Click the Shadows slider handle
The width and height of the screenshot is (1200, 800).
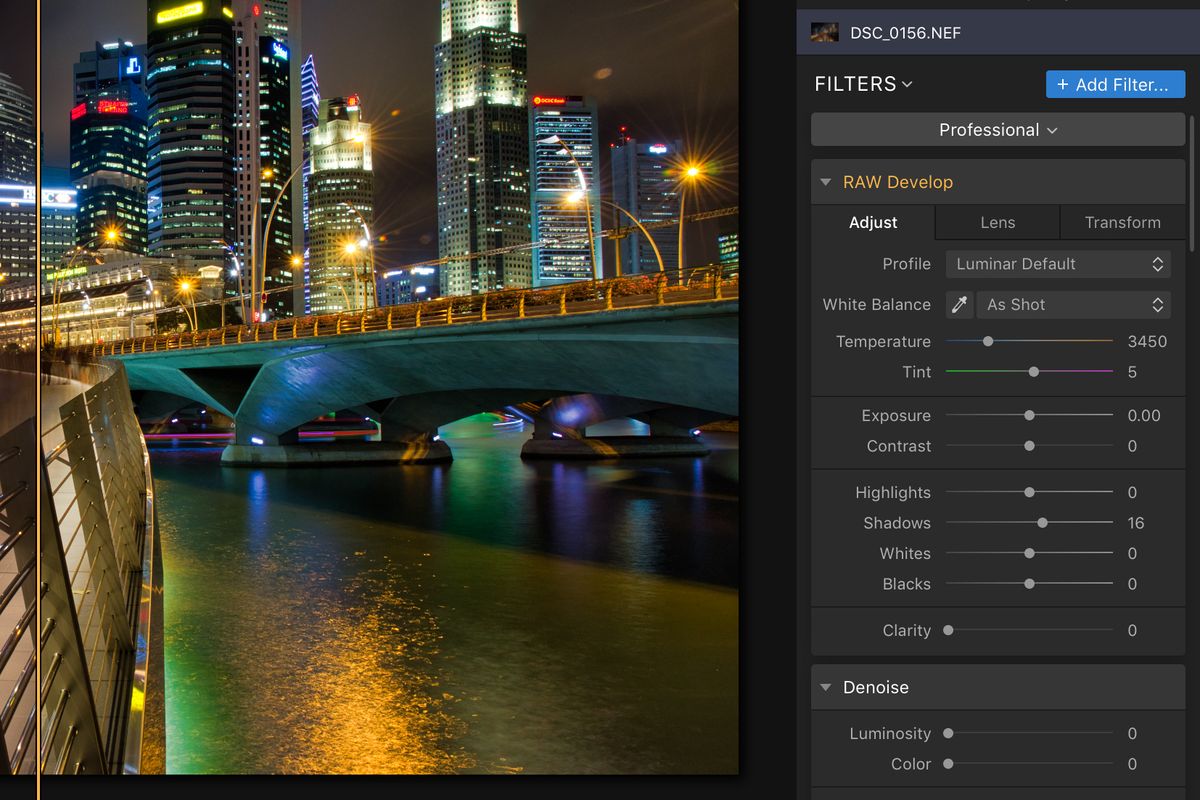[x=1042, y=522]
